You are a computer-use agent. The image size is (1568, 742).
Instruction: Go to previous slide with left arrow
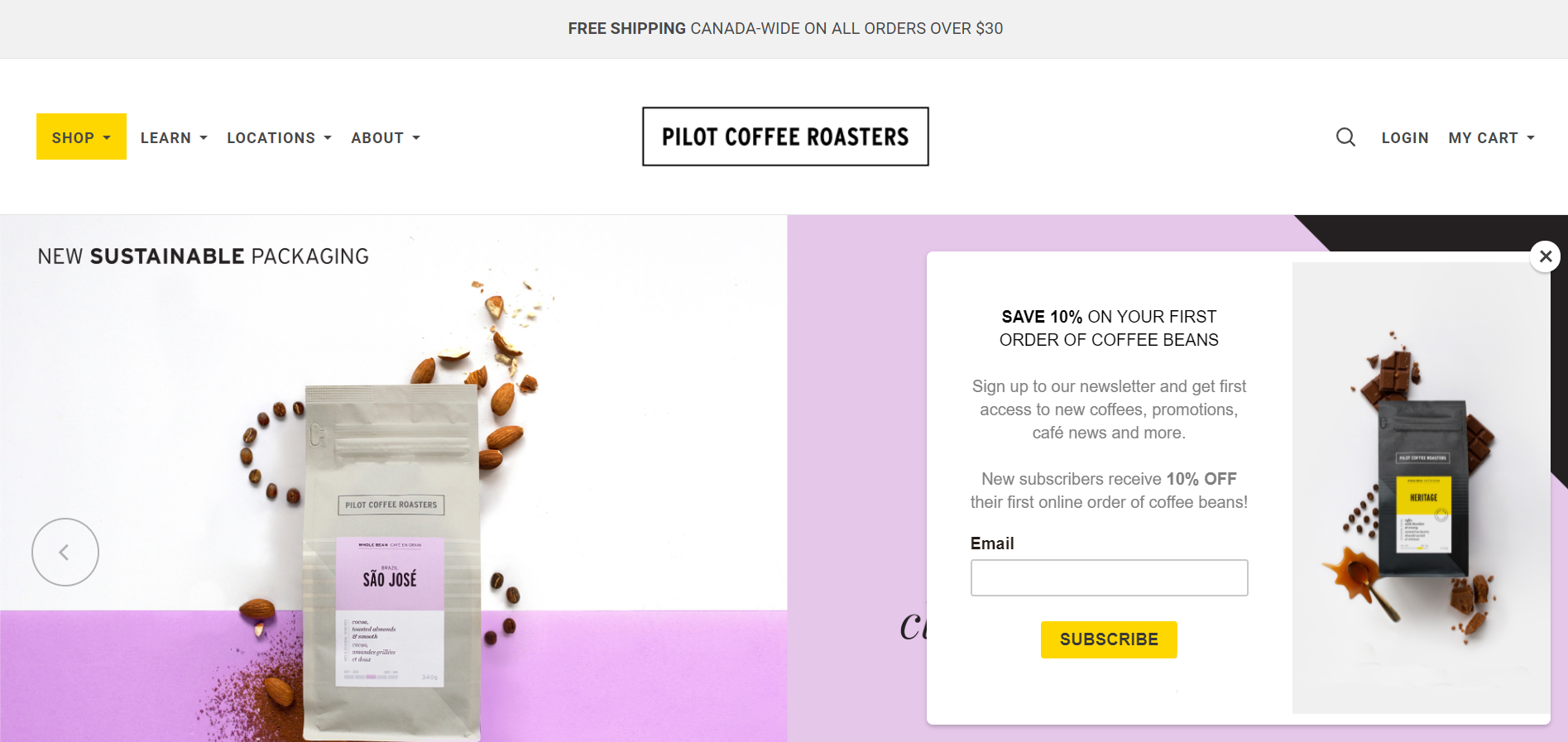pos(65,552)
